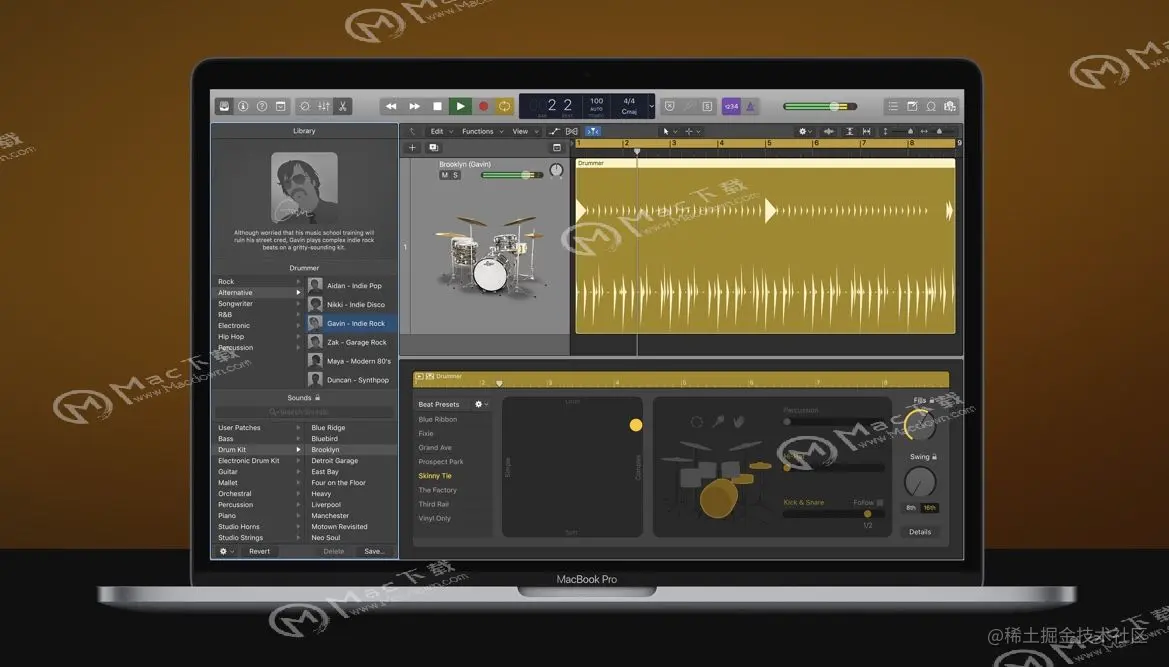The height and width of the screenshot is (667, 1169).
Task: Choose drummer Zak - Garage Rock
Action: point(351,342)
